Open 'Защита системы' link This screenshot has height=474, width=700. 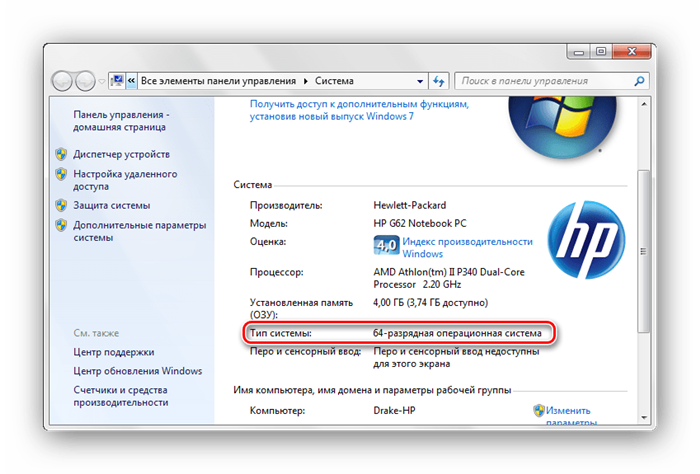[x=112, y=206]
